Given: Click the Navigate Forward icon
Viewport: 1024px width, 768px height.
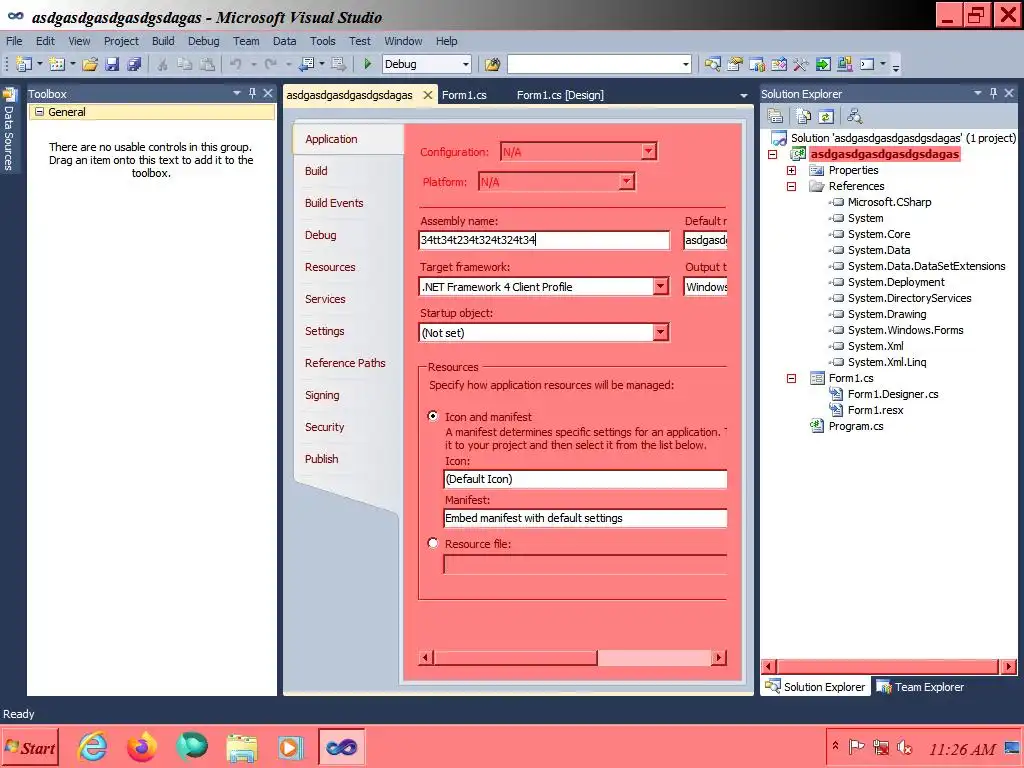Looking at the screenshot, I should point(338,64).
